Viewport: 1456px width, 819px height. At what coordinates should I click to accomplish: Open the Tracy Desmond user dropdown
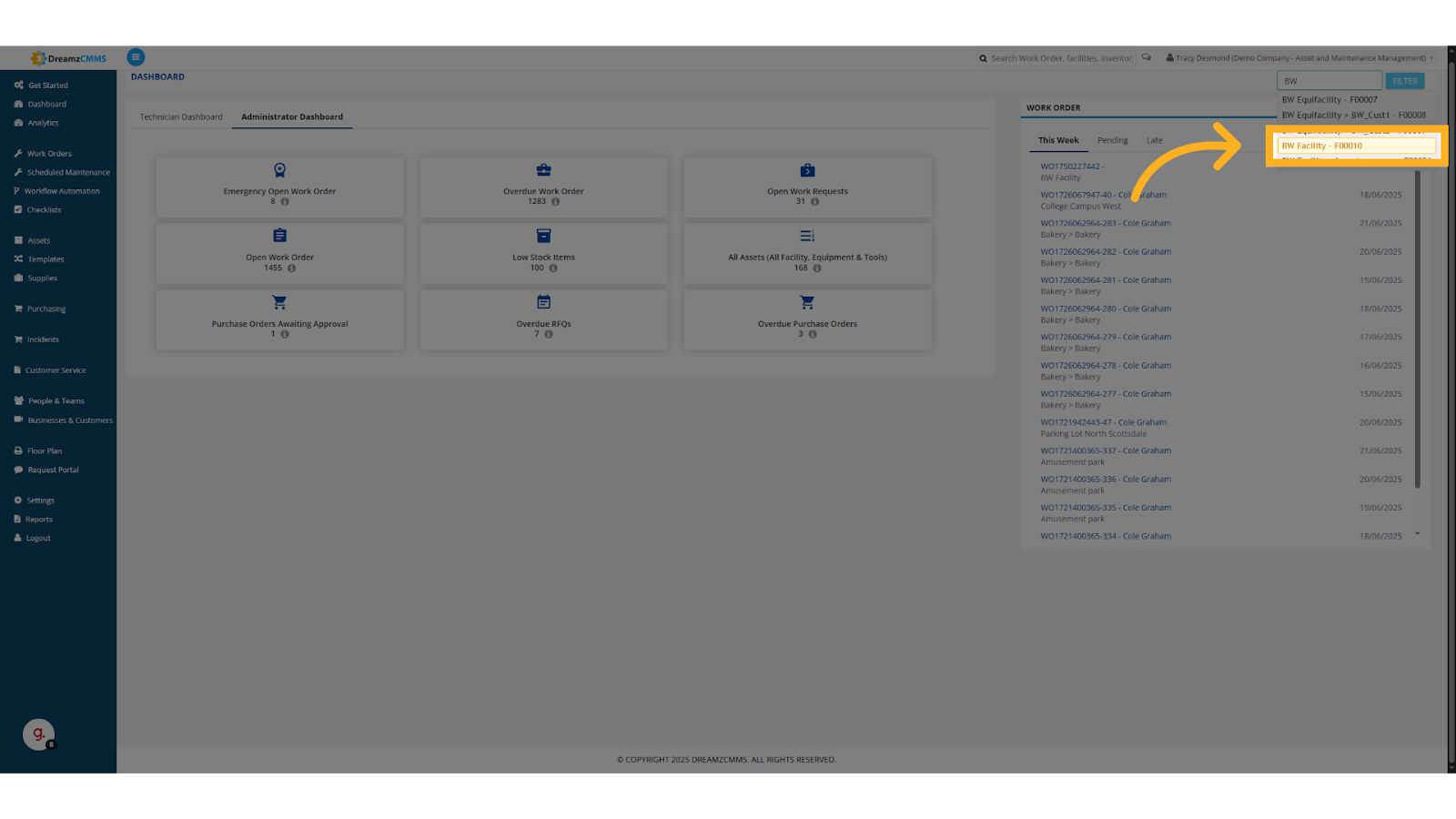pyautogui.click(x=1299, y=58)
